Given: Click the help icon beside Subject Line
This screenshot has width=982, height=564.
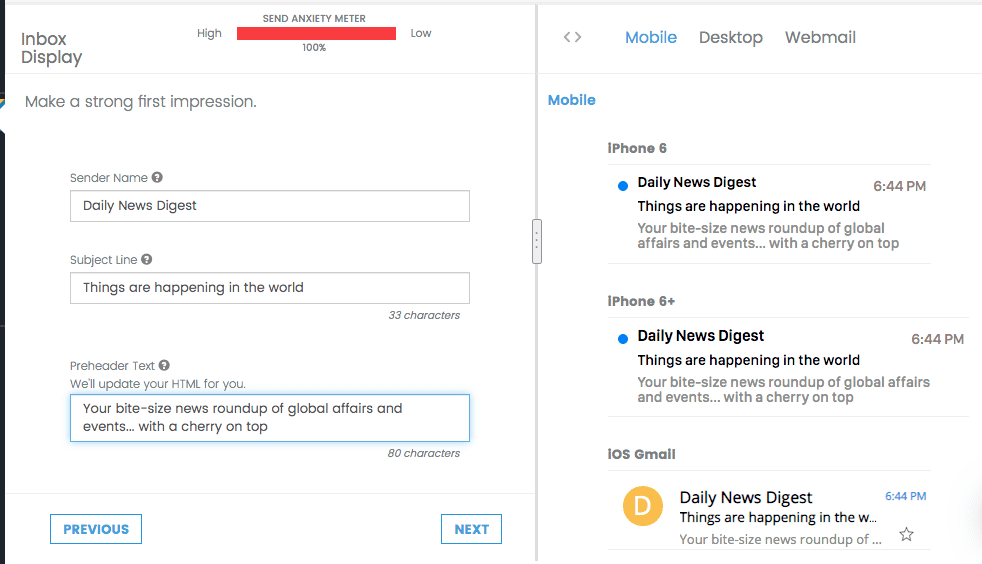Looking at the screenshot, I should [147, 260].
